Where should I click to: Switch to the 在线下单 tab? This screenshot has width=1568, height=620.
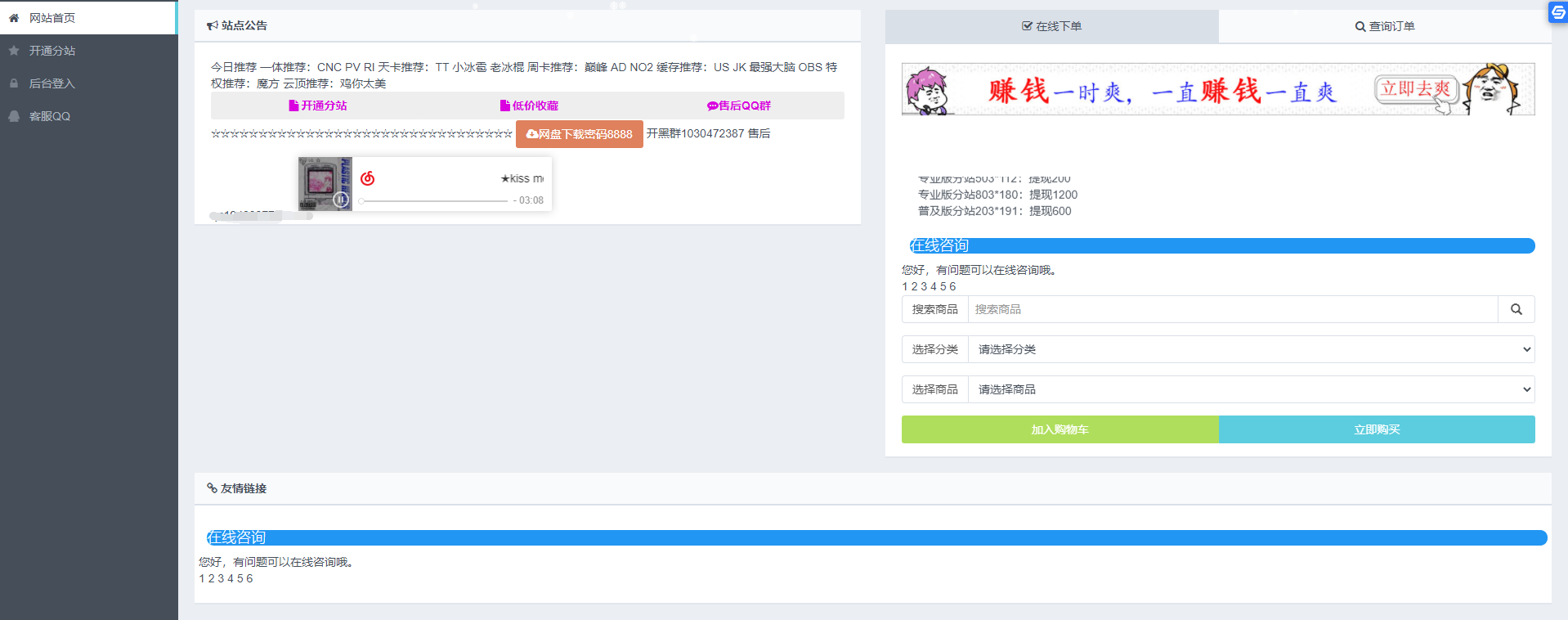click(x=1051, y=26)
